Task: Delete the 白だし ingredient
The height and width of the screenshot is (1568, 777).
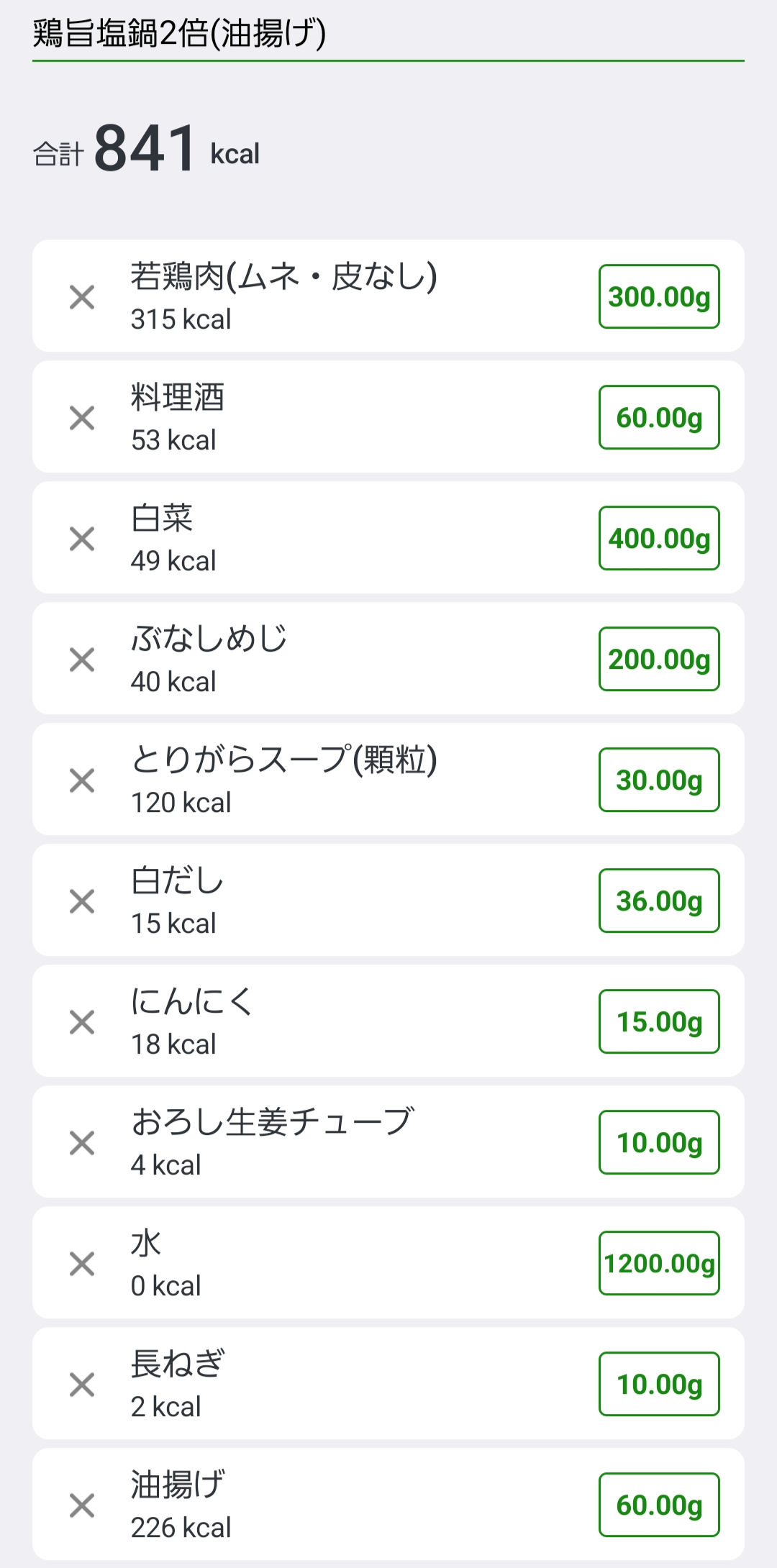Action: click(82, 901)
